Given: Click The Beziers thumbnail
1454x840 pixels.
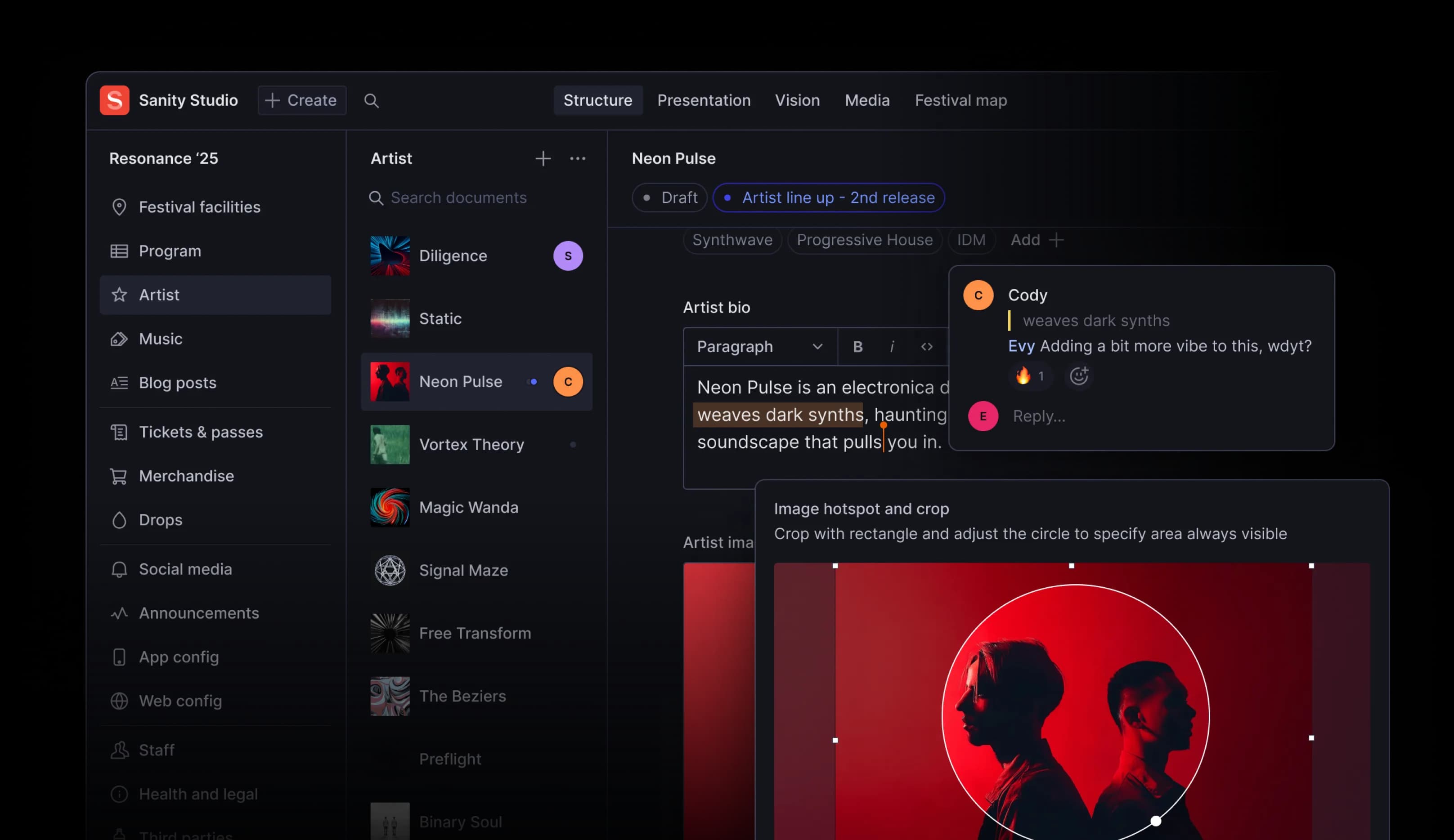Looking at the screenshot, I should (x=390, y=697).
